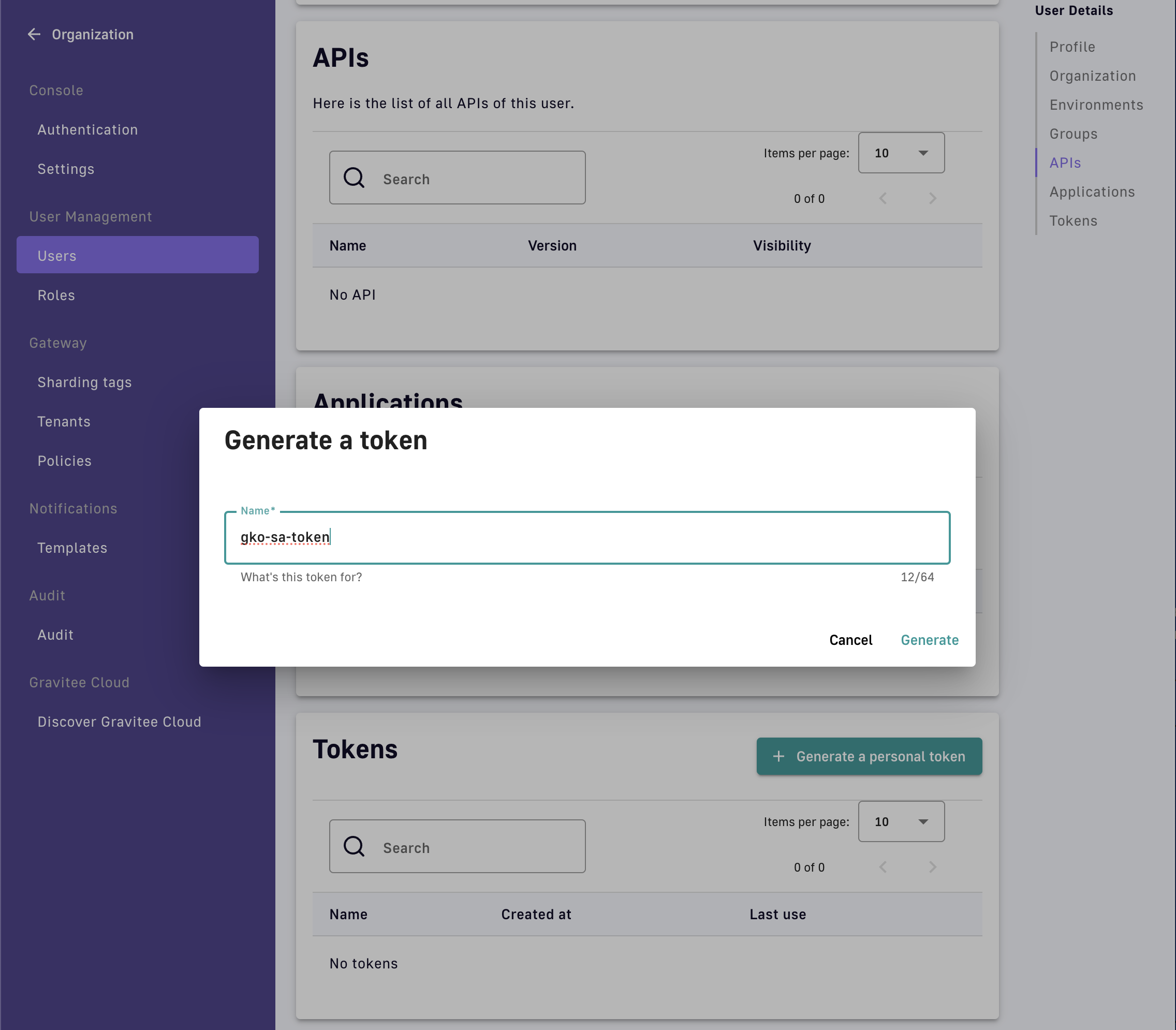Open Tokens items per page dropdown
This screenshot has width=1176, height=1030.
901,822
